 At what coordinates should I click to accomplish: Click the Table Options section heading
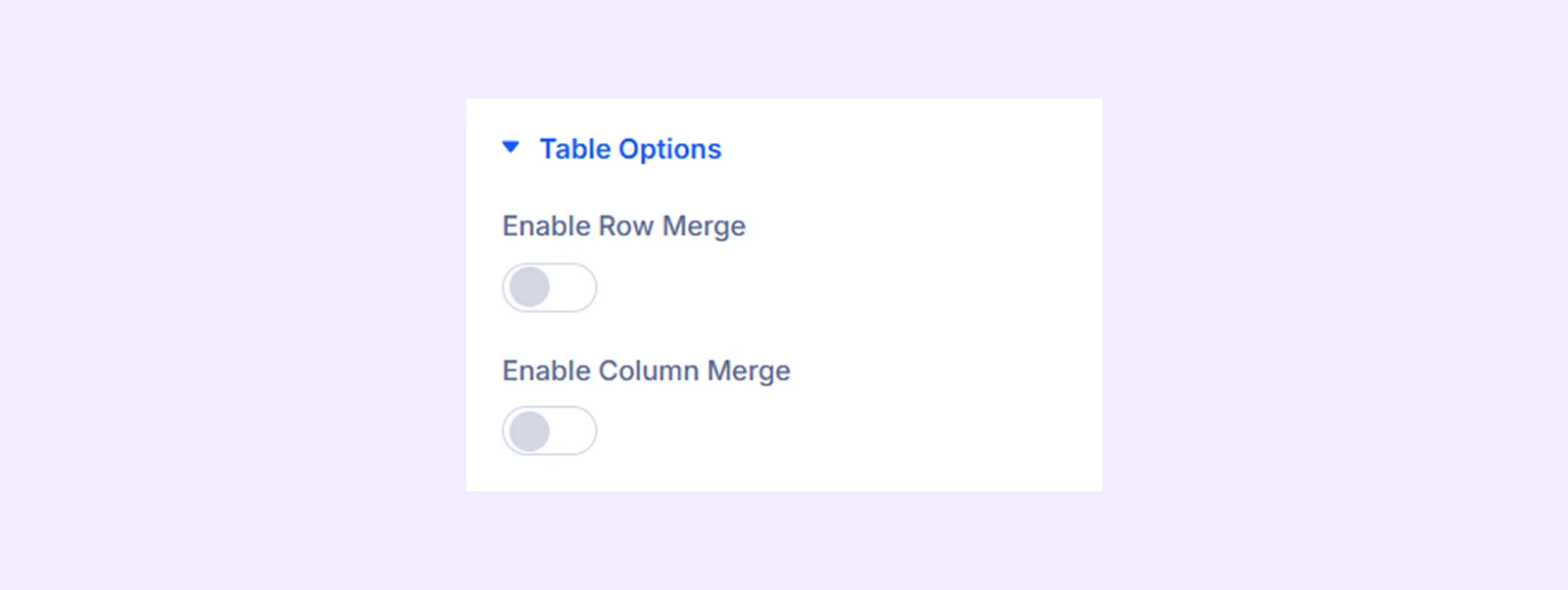coord(629,149)
